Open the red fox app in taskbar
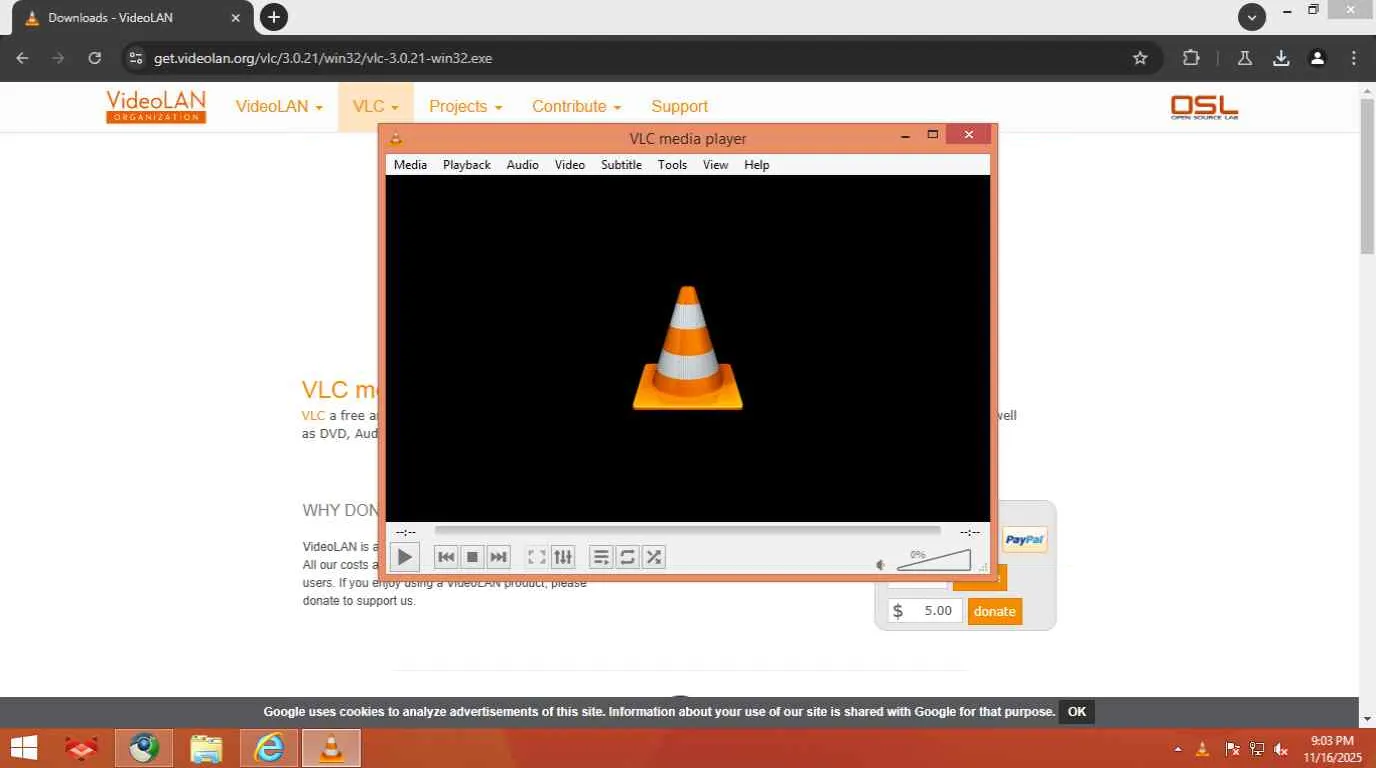 point(82,748)
